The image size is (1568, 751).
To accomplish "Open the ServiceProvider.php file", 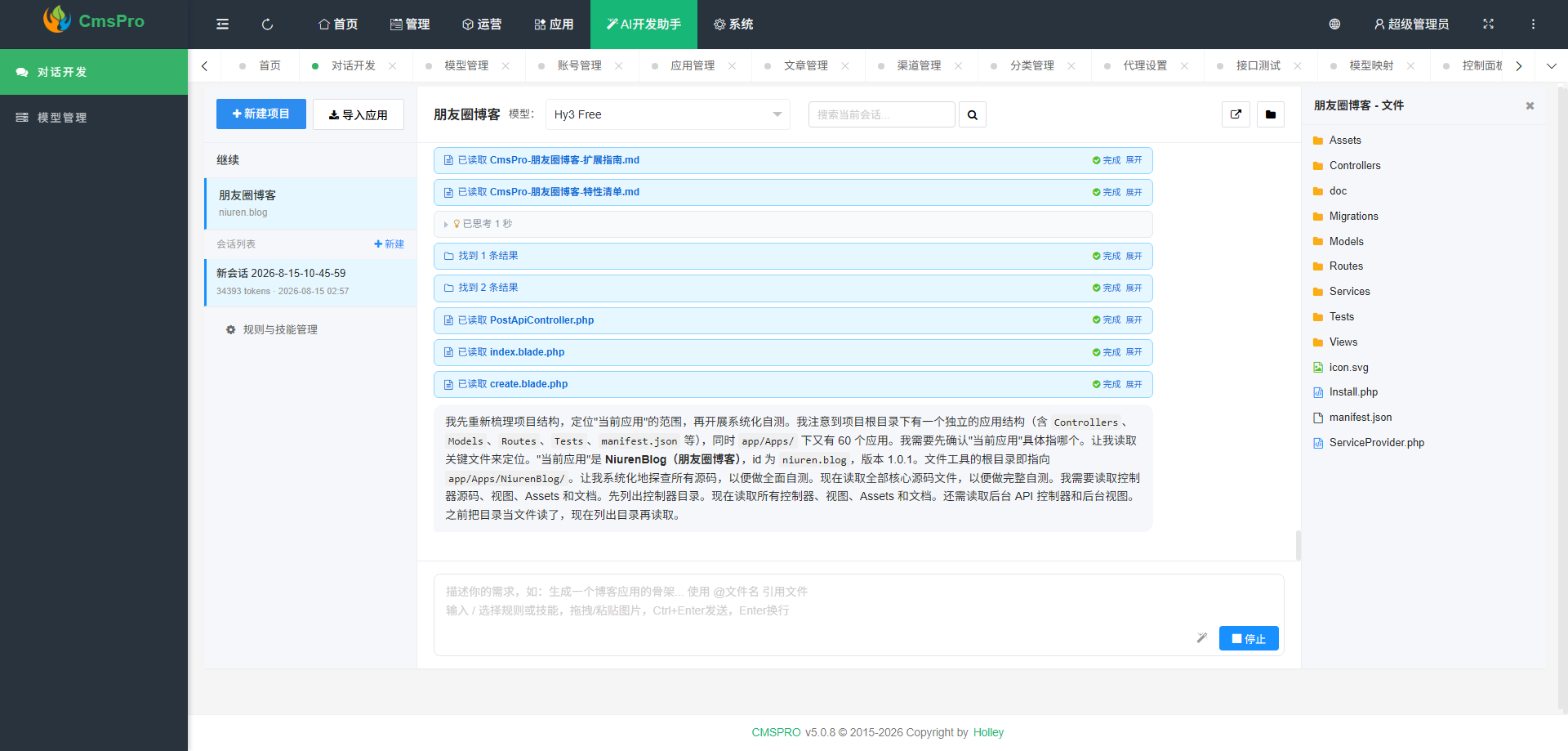I will [1368, 443].
